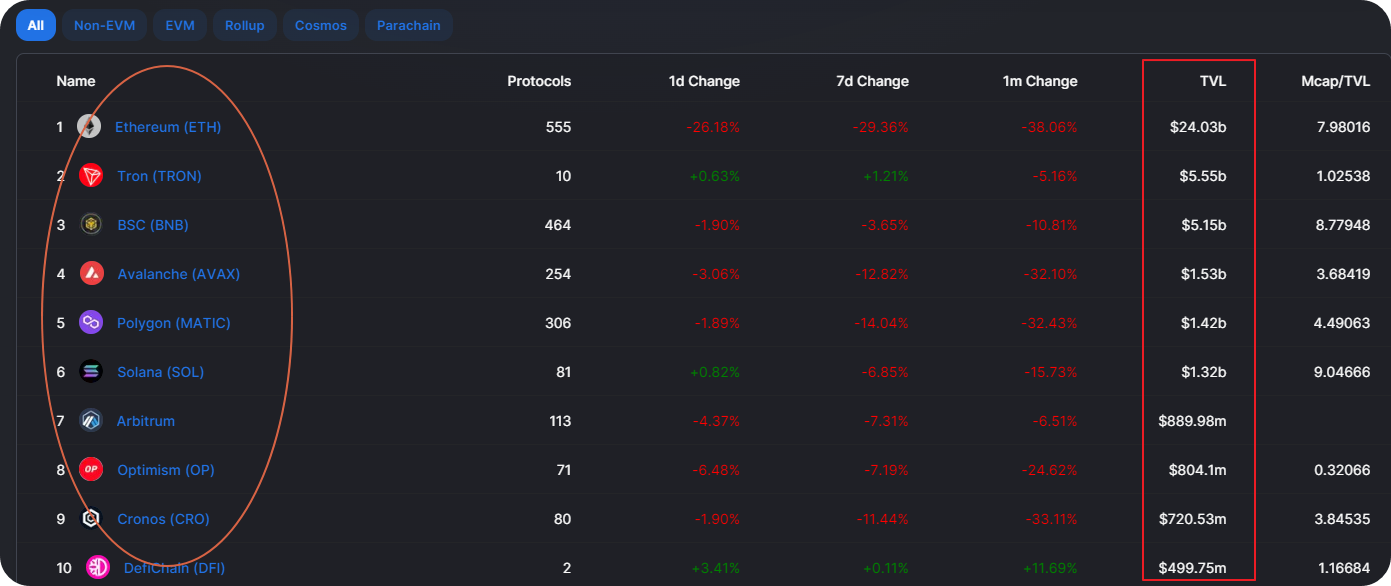Open the BSC (BNB) chain link

153,225
